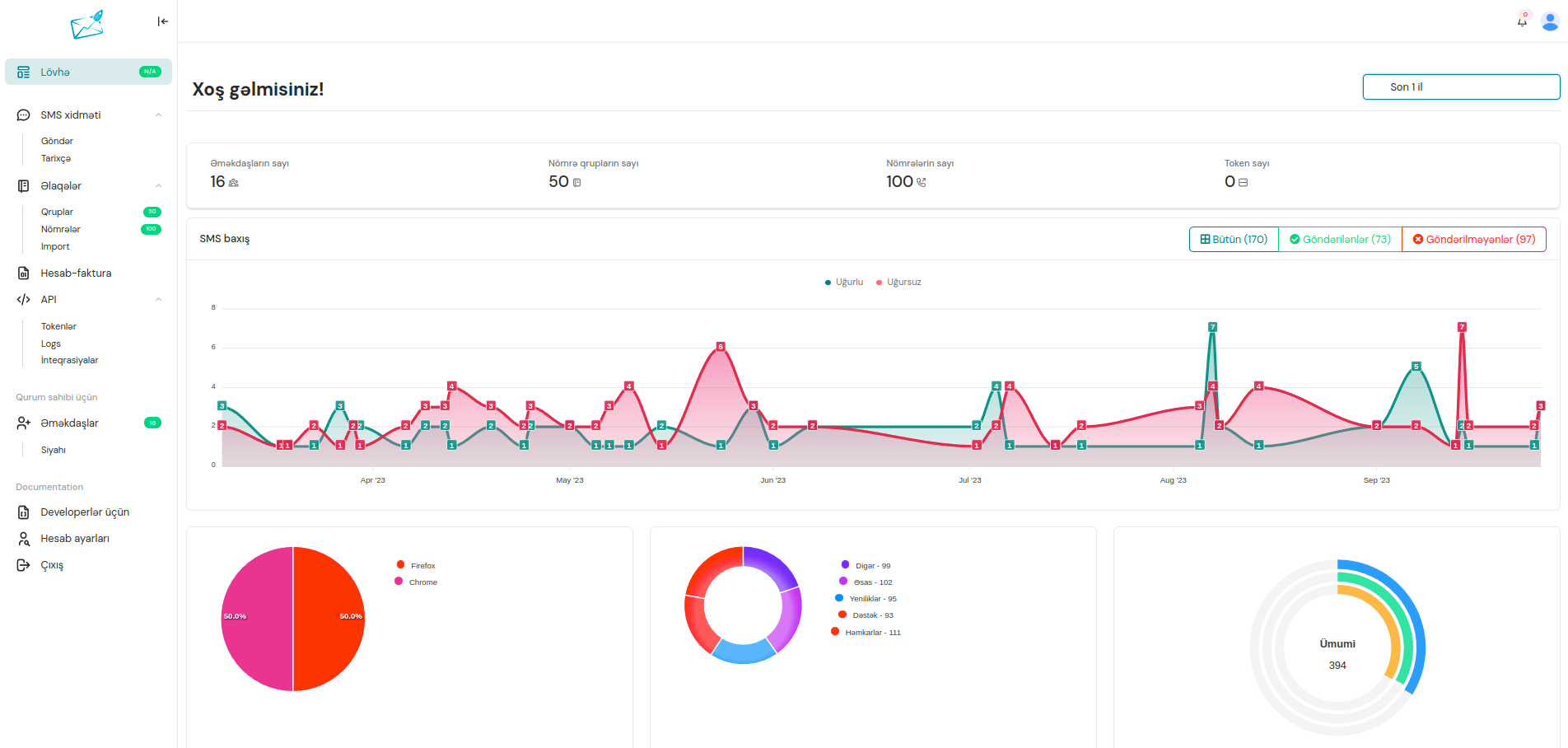Click the Hesab ayarları person icon

24,539
